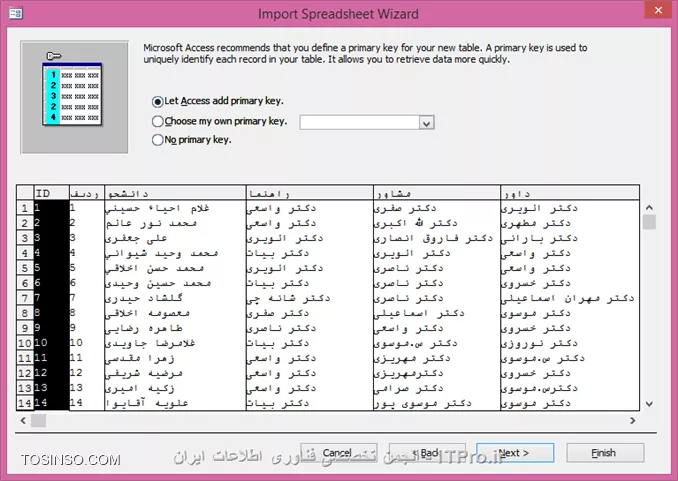This screenshot has height=481, width=678.
Task: Click student cell محمد نور عالم
Action: tap(175, 223)
